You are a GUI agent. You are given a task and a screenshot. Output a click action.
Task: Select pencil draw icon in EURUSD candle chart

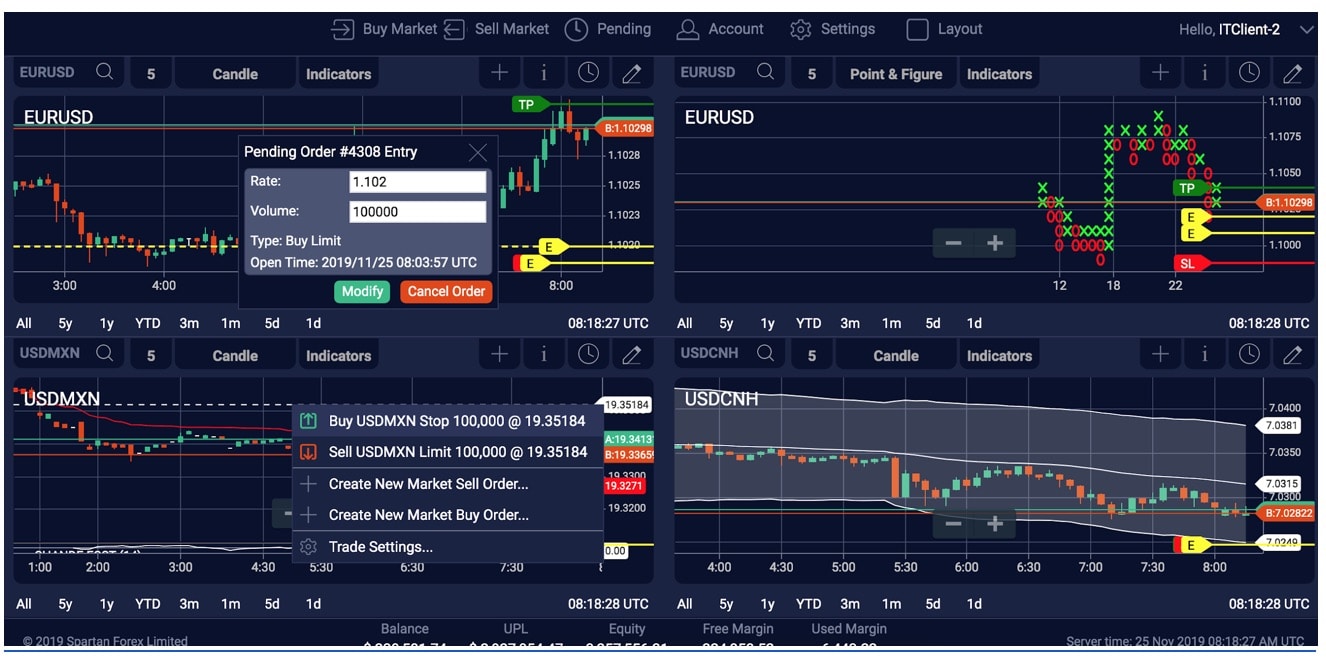(632, 73)
